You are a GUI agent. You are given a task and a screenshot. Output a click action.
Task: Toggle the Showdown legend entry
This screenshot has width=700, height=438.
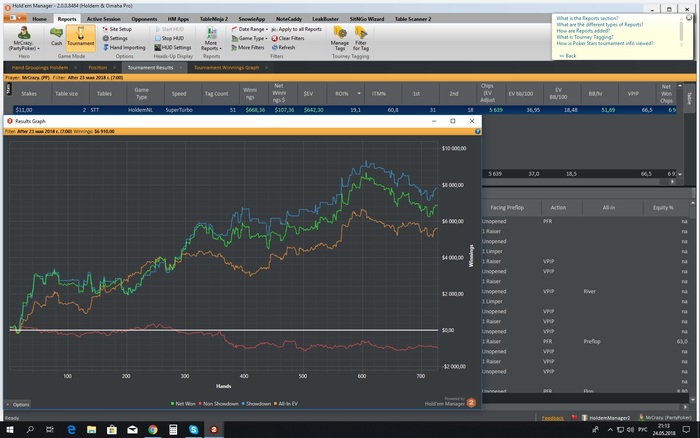[x=256, y=404]
